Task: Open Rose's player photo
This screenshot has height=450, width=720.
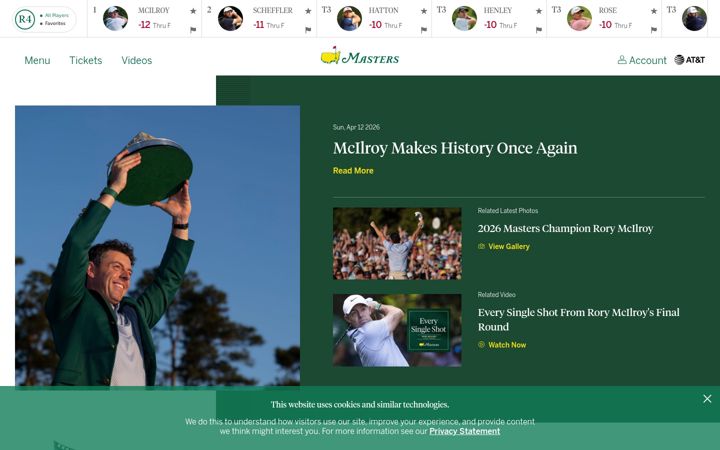Action: [579, 18]
